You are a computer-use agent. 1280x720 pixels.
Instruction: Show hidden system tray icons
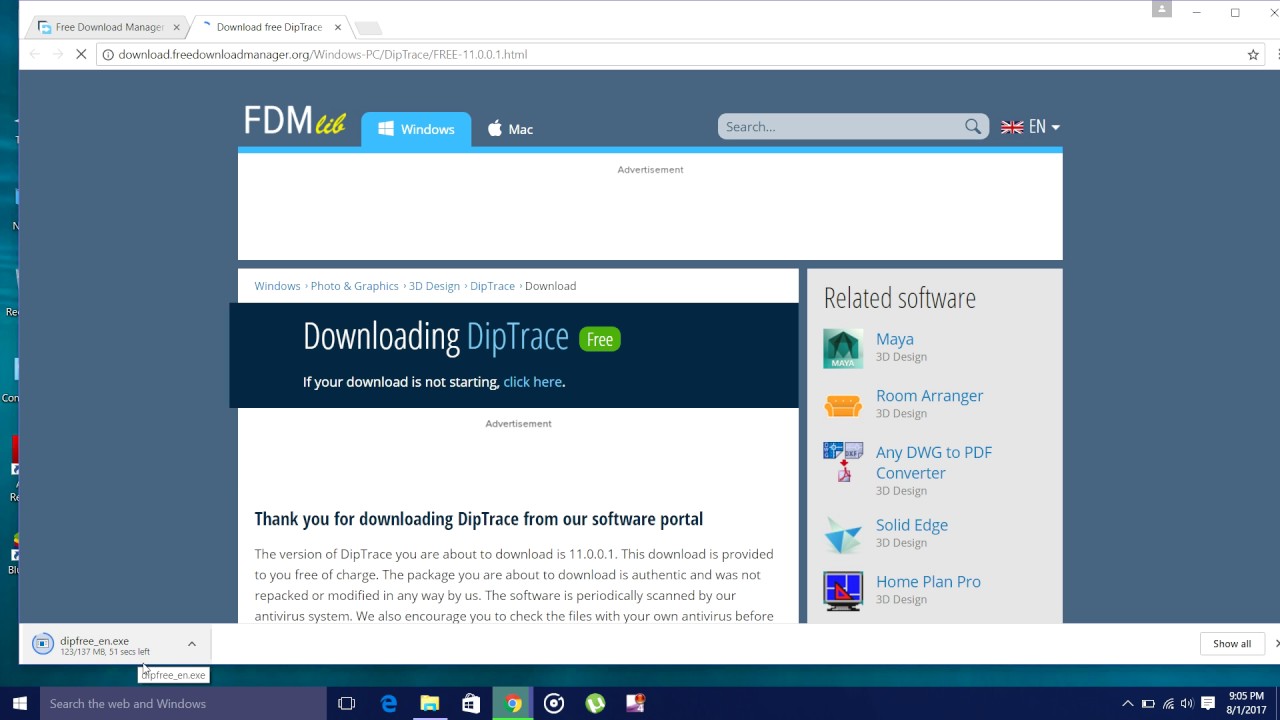pyautogui.click(x=1128, y=704)
